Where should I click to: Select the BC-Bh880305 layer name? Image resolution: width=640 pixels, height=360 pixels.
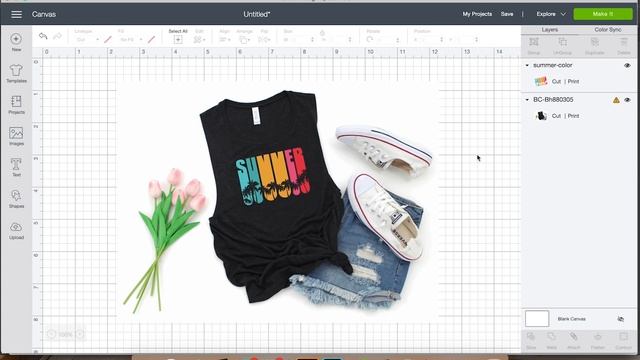(x=553, y=100)
